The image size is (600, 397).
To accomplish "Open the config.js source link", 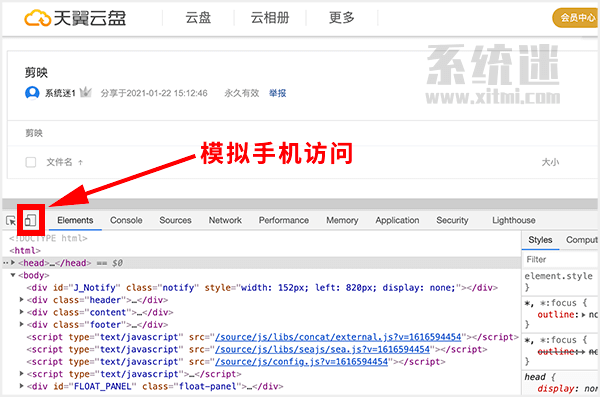I will click(301, 361).
